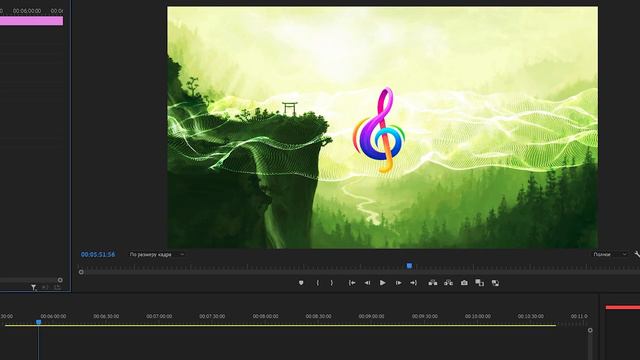Step forward one frame
Viewport: 640px width, 360px height.
tap(398, 283)
